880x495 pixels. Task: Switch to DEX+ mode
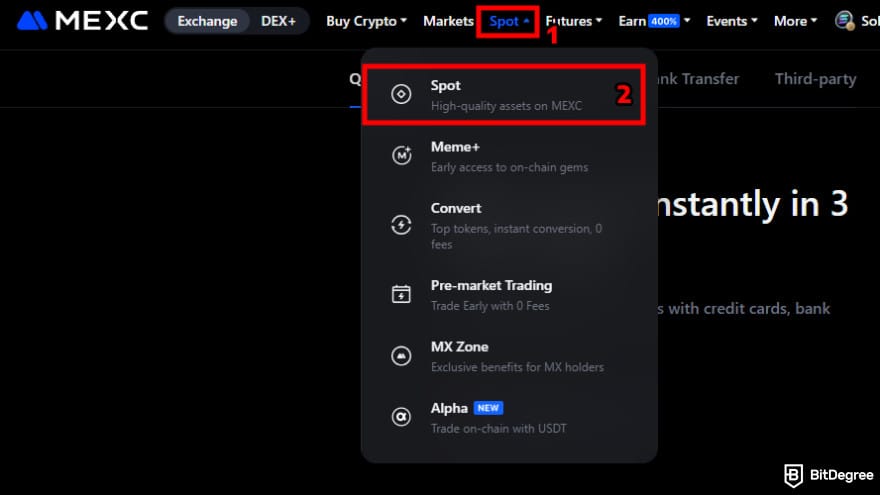[x=278, y=21]
